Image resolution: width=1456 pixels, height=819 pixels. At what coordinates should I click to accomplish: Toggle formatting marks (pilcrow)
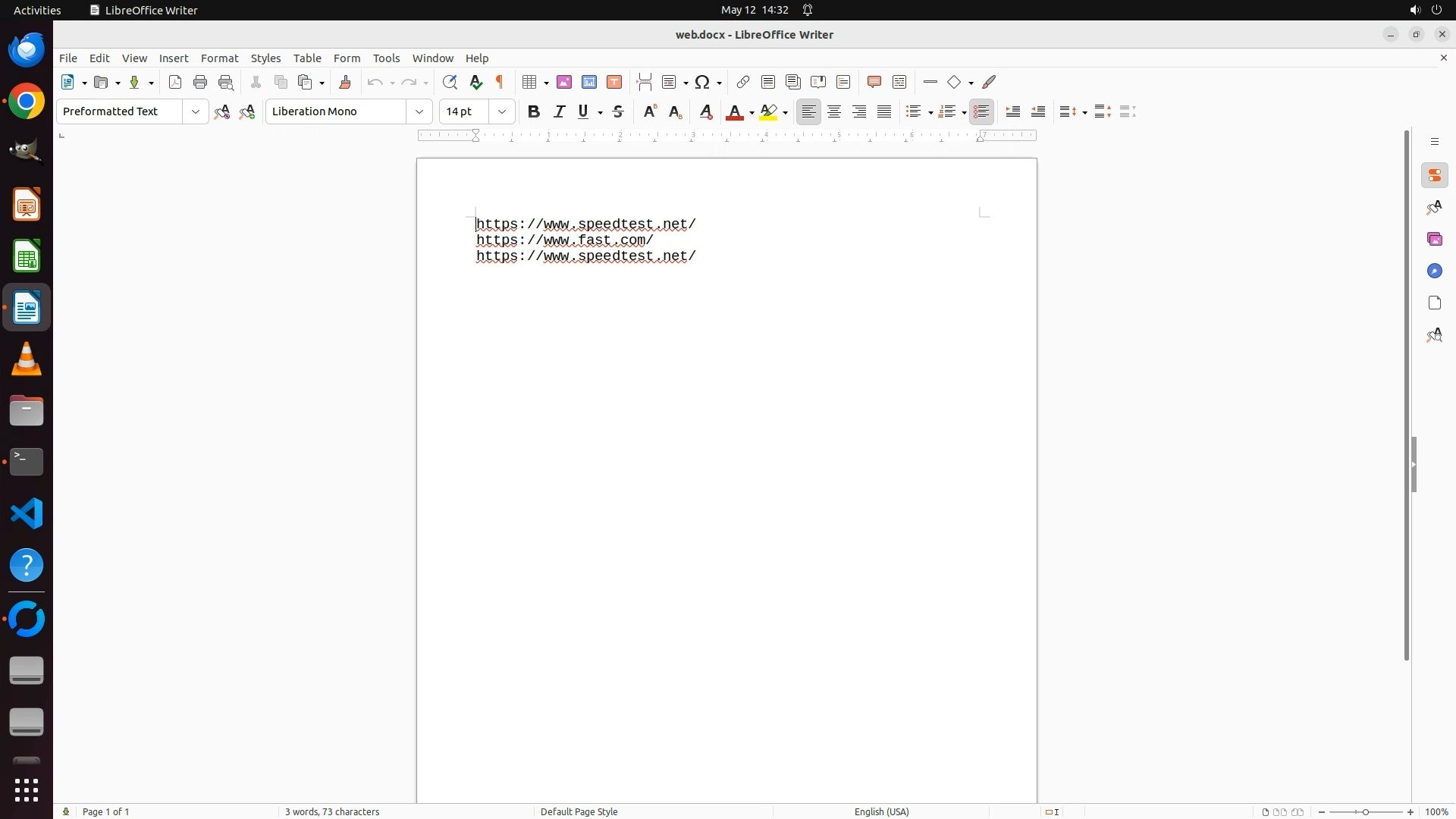click(500, 83)
